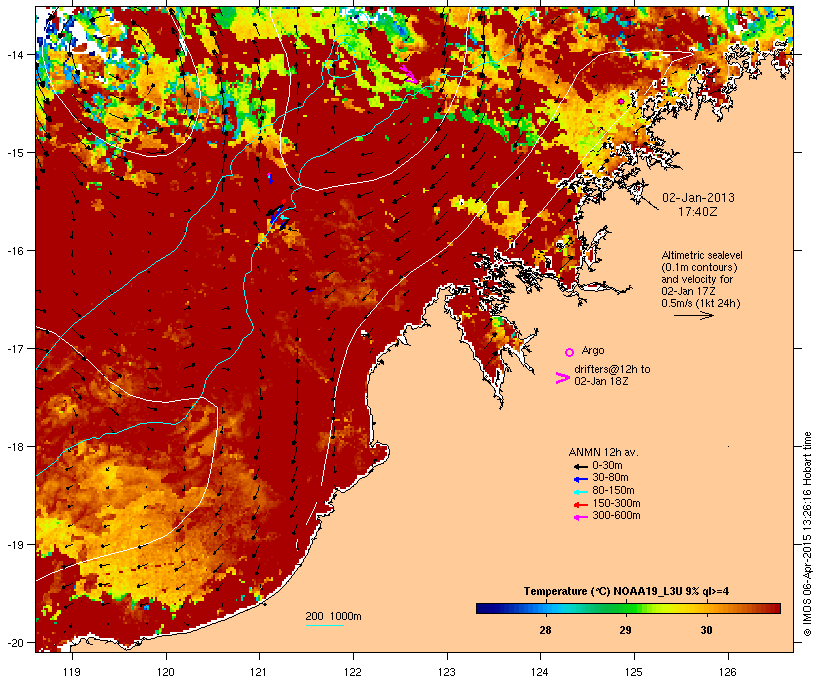Click the black 0-30m legend arrow

coord(580,466)
